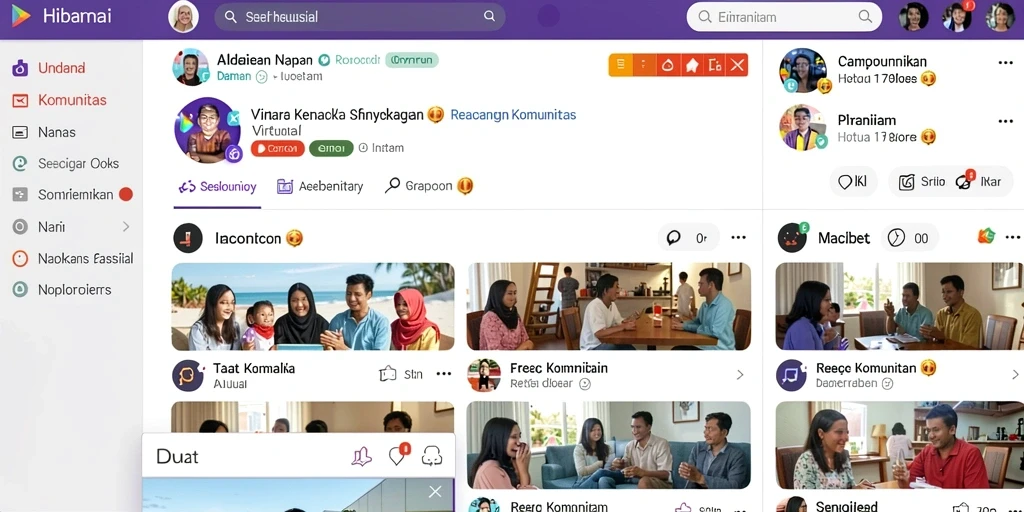Open the third top-right user avatar
The width and height of the screenshot is (1024, 512).
click(x=1000, y=17)
